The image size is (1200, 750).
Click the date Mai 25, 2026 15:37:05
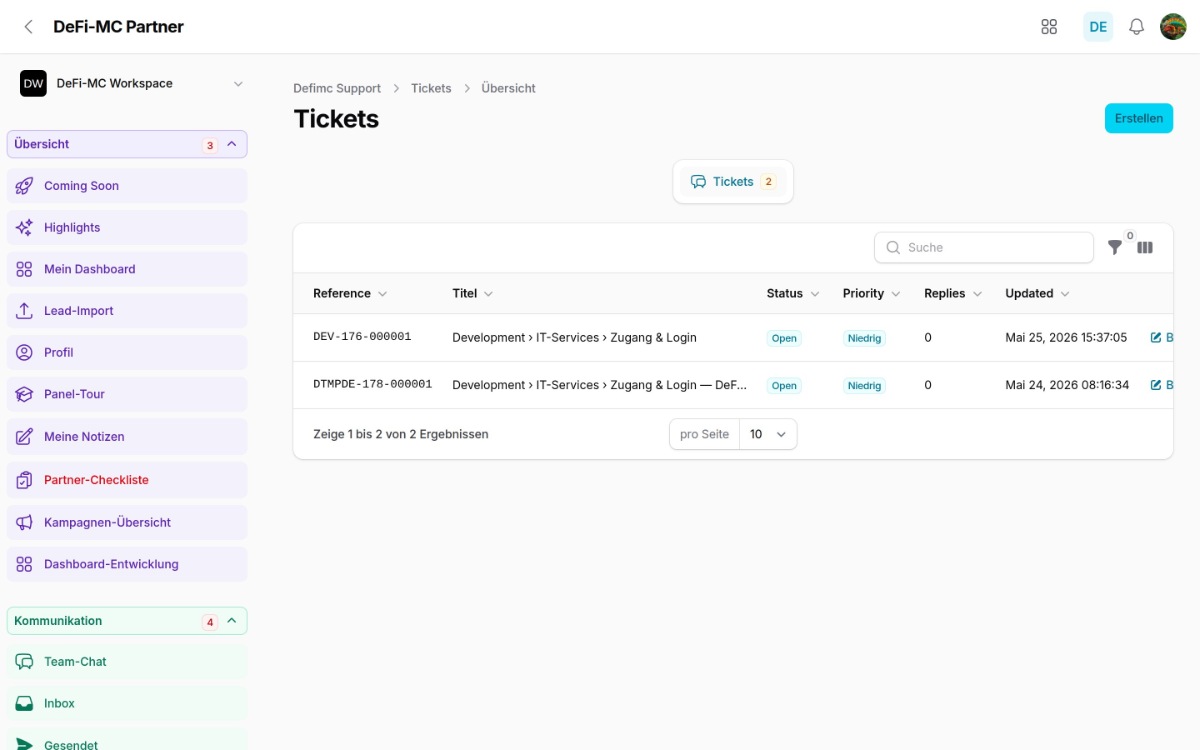[x=1066, y=338]
